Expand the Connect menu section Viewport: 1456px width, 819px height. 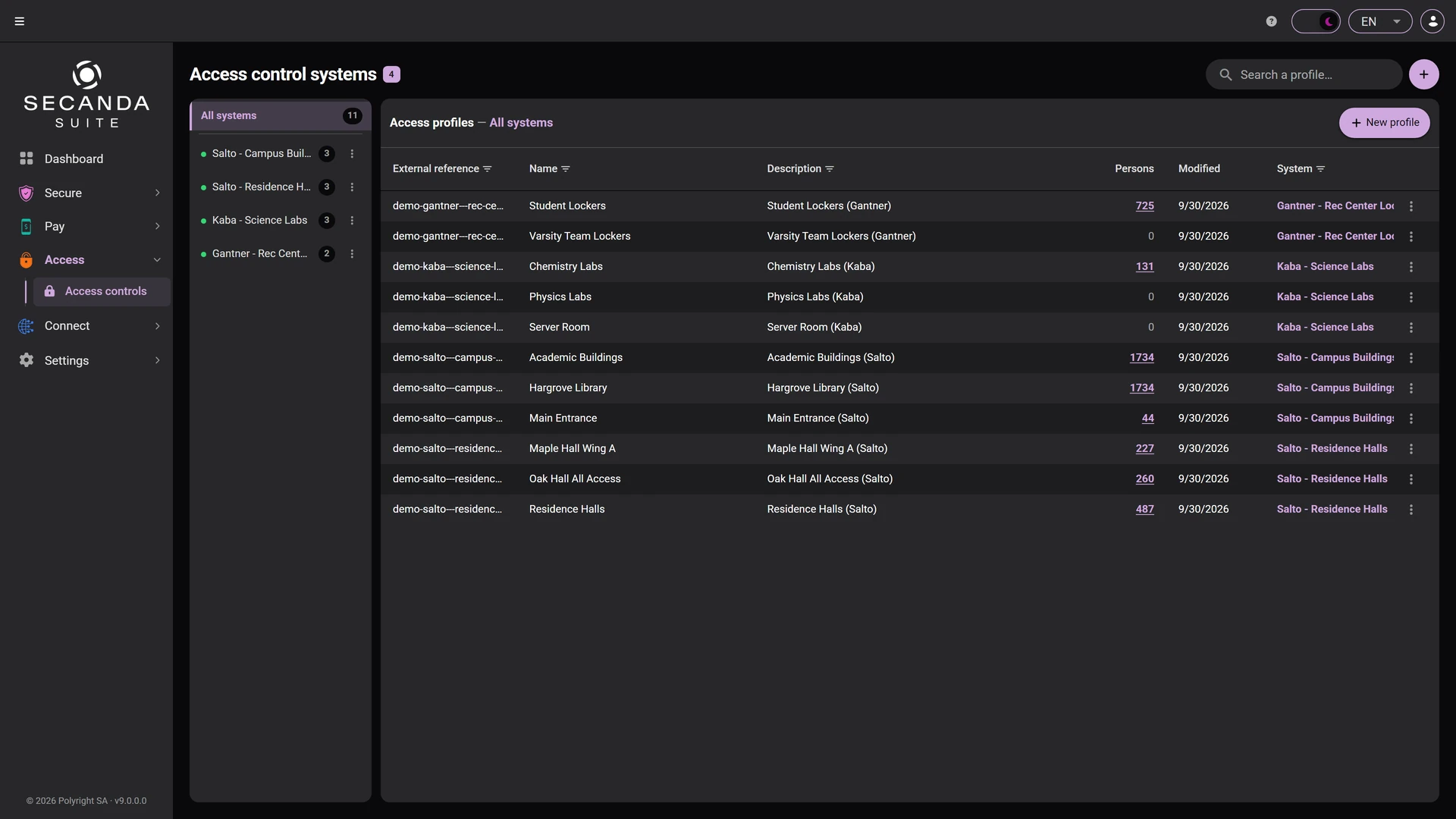point(86,325)
